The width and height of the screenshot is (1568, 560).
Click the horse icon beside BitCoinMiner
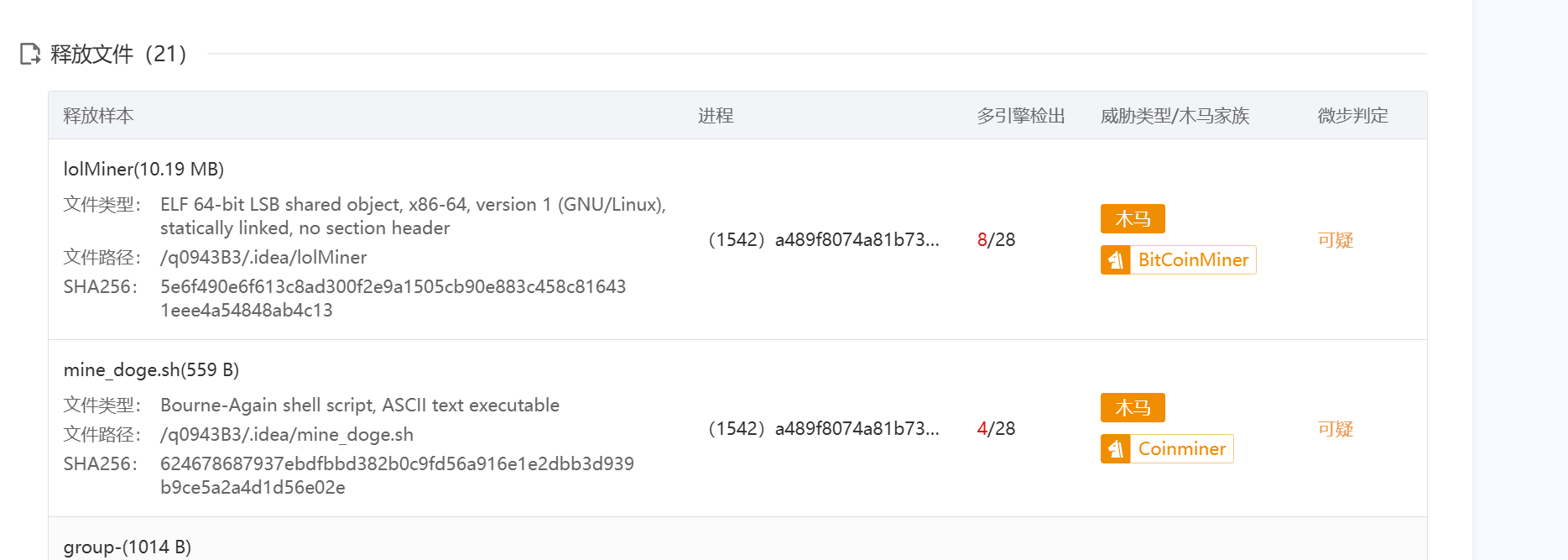1115,260
